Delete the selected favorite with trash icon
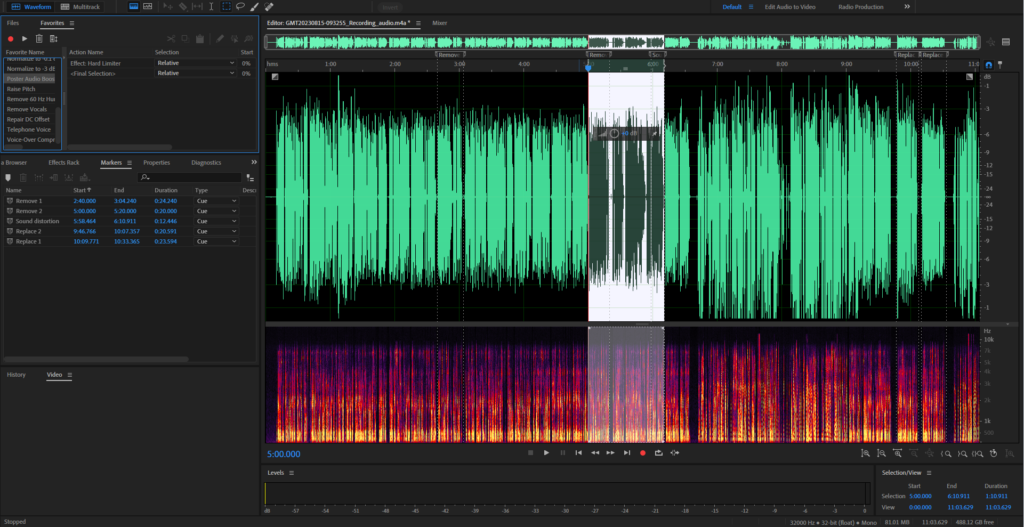Viewport: 1024px width, 527px height. 39,39
